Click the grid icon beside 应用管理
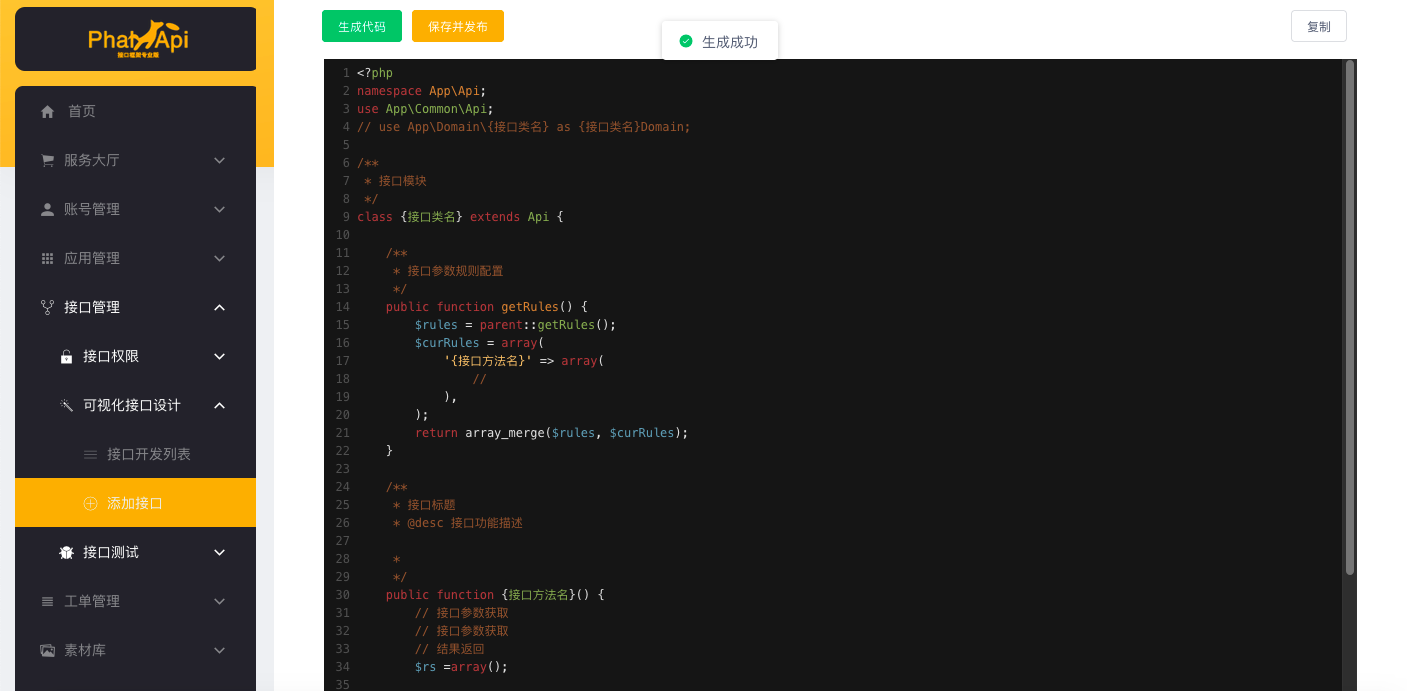The height and width of the screenshot is (691, 1407). tap(47, 258)
